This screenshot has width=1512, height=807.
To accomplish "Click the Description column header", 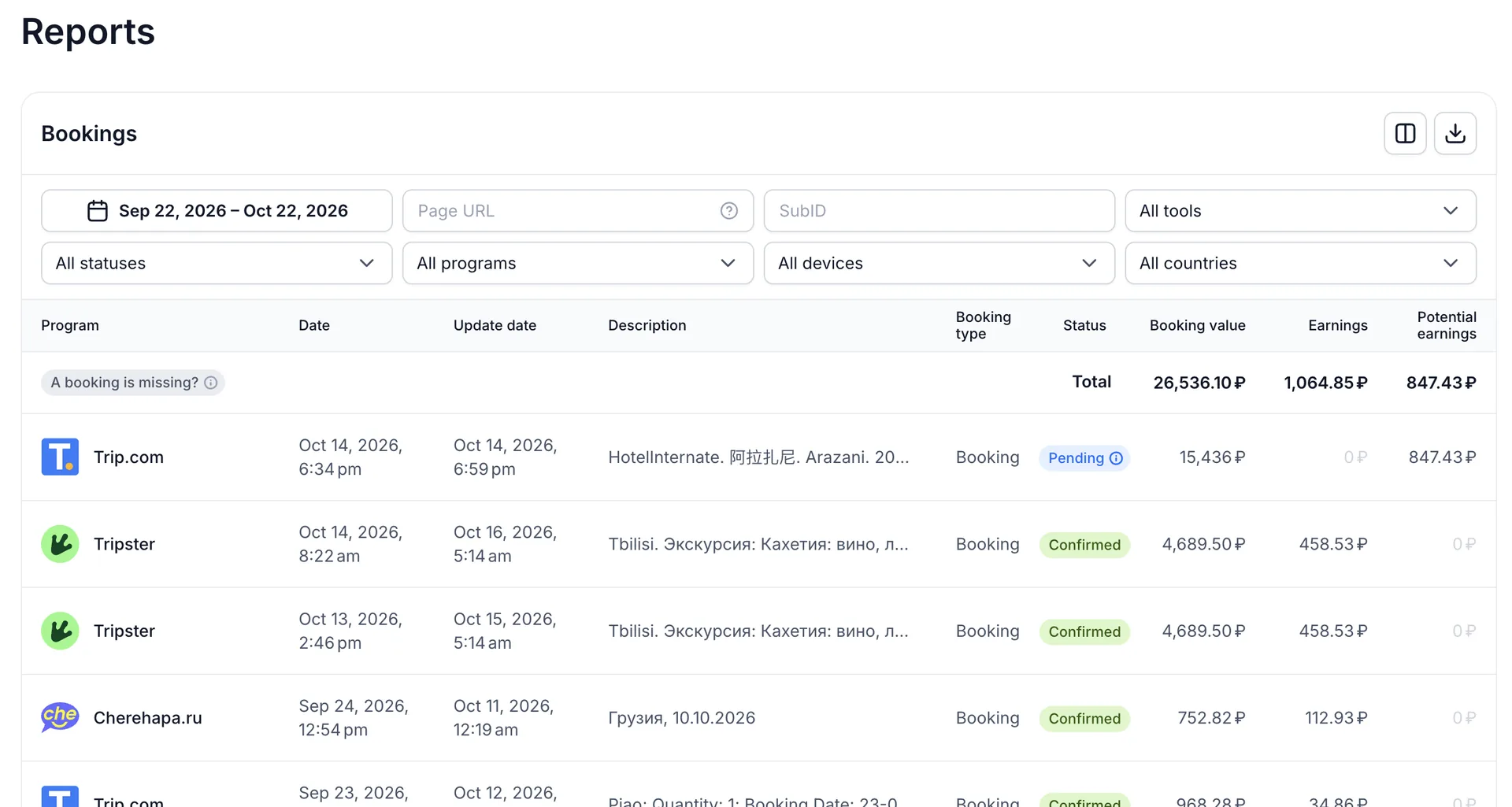I will tap(647, 325).
